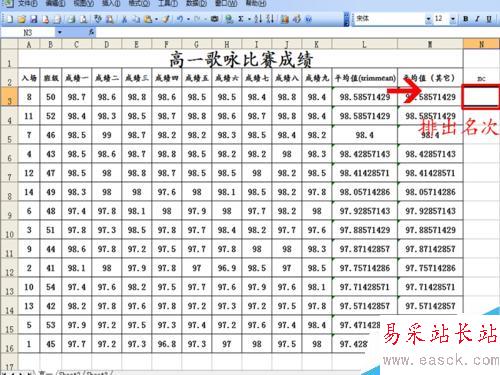Click into the formula bar input
The image size is (500, 375).
(297, 32)
